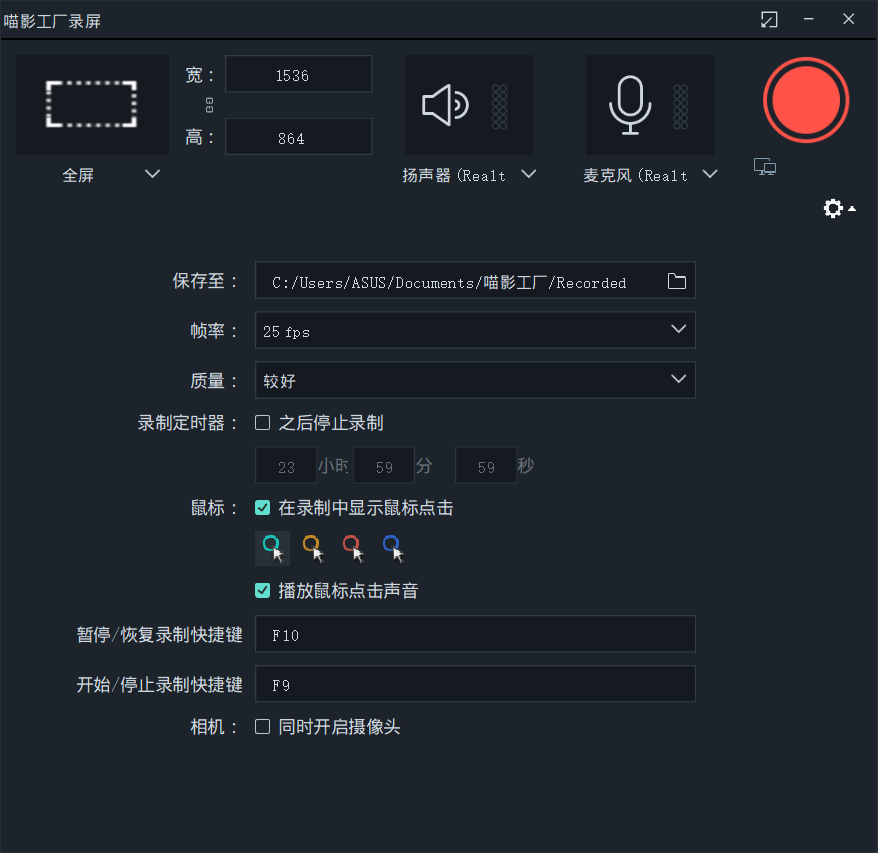This screenshot has height=853, width=878.
Task: Enable 同时开启摄像头 camera option
Action: pyautogui.click(x=262, y=727)
